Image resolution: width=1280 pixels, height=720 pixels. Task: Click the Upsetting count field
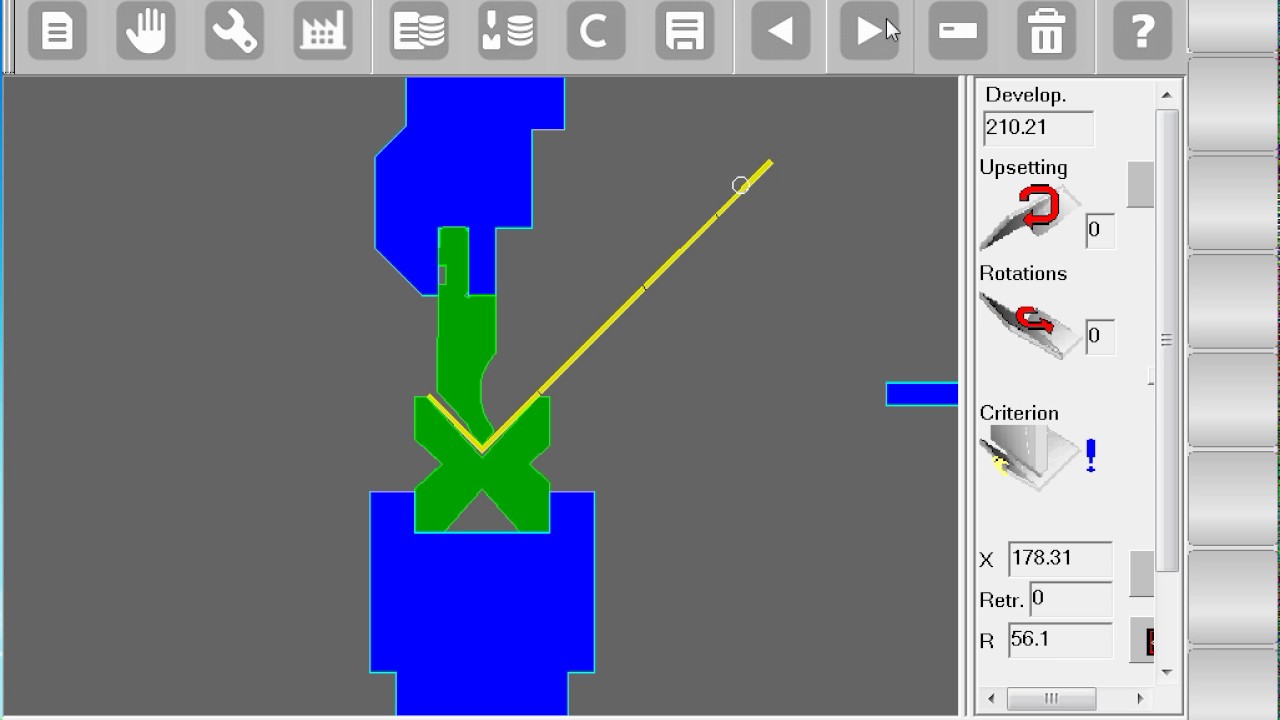click(1100, 231)
